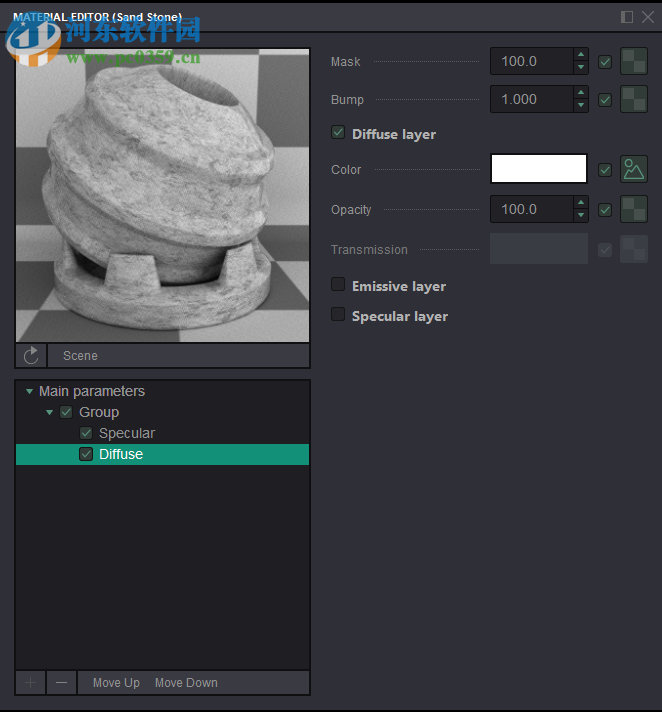
Task: Collapse the Main parameters tree node
Action: [30, 391]
